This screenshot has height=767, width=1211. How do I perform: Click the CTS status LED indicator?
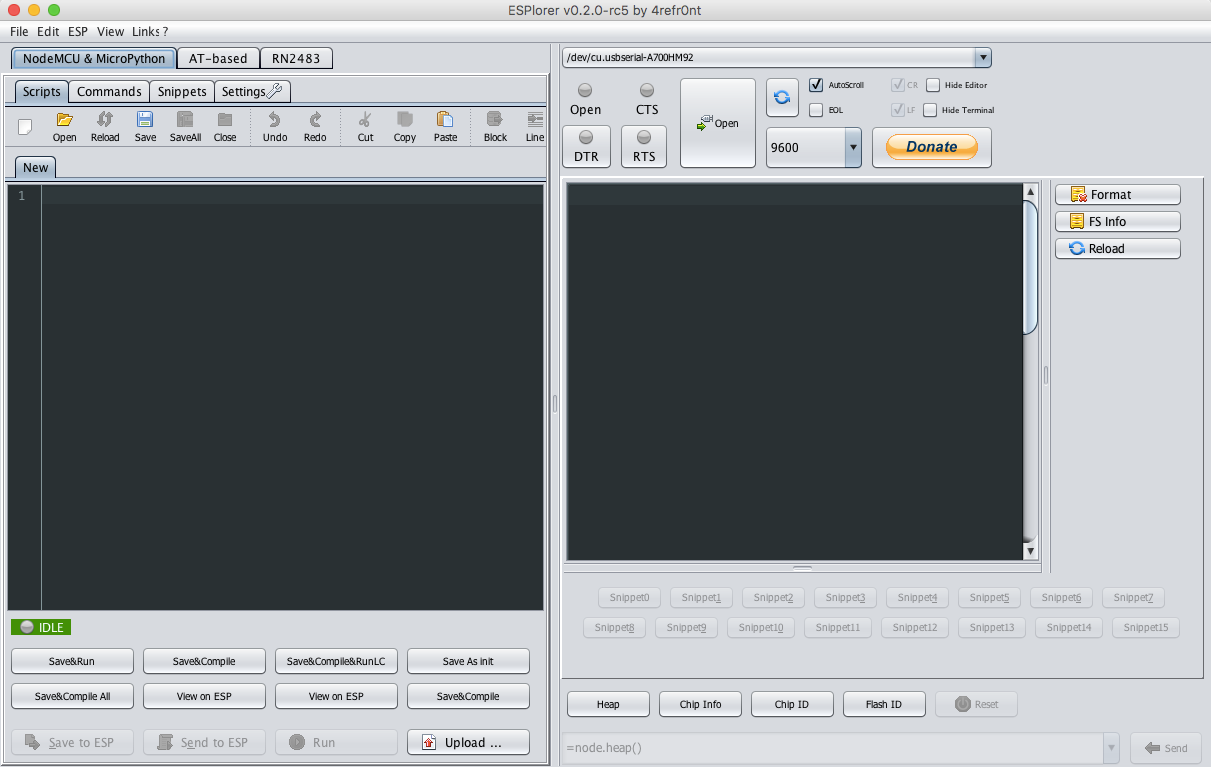[x=647, y=91]
